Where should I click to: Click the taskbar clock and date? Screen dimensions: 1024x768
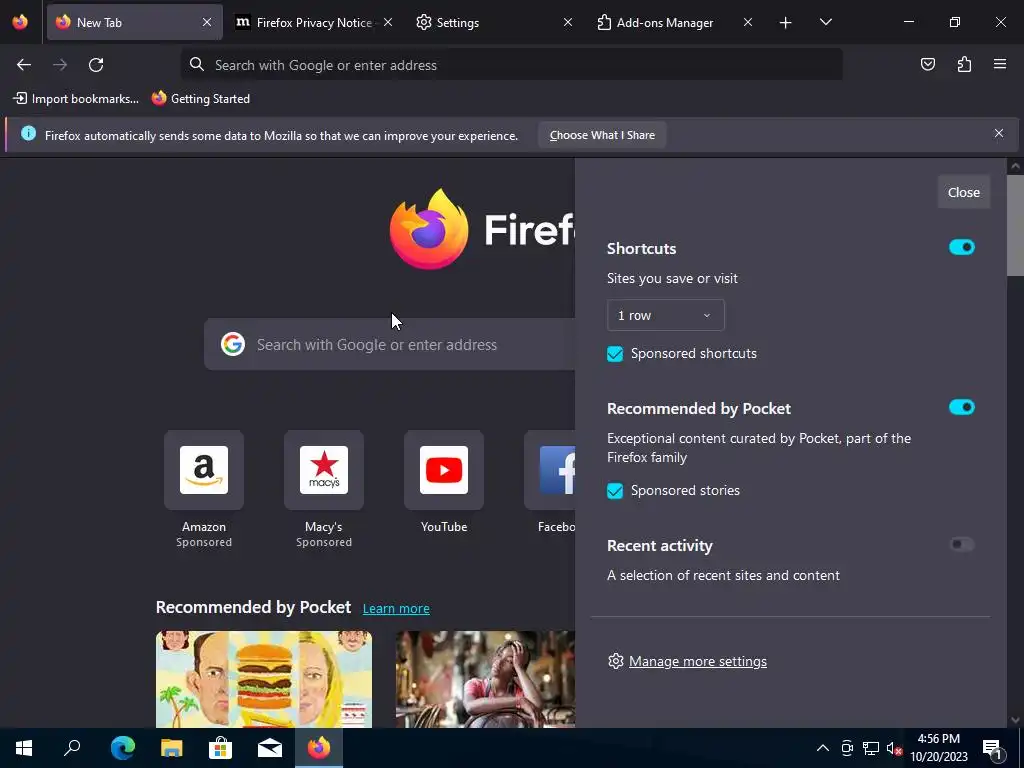(x=938, y=748)
